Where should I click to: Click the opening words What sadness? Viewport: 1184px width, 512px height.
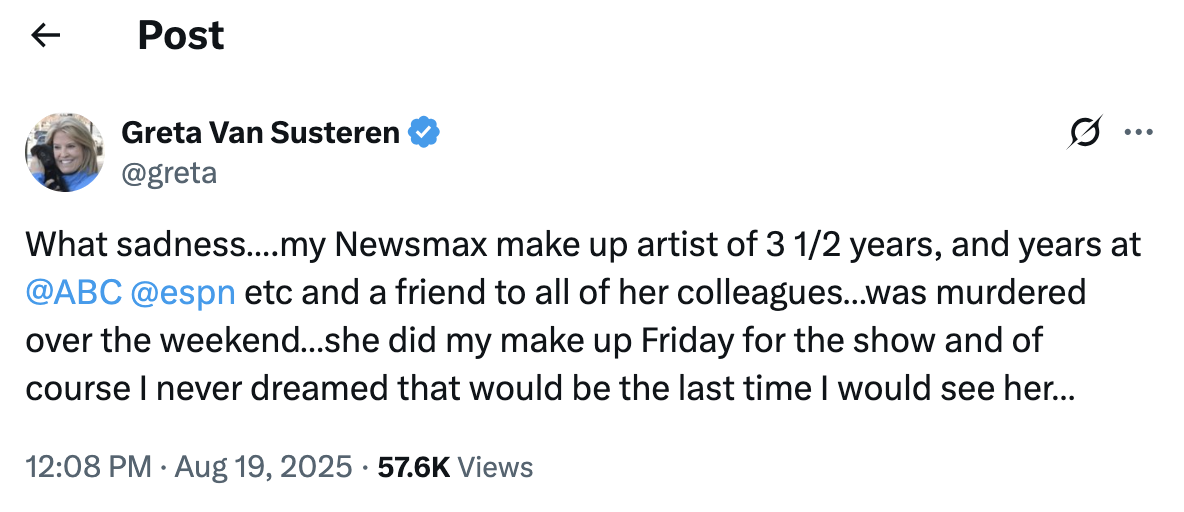(x=138, y=245)
